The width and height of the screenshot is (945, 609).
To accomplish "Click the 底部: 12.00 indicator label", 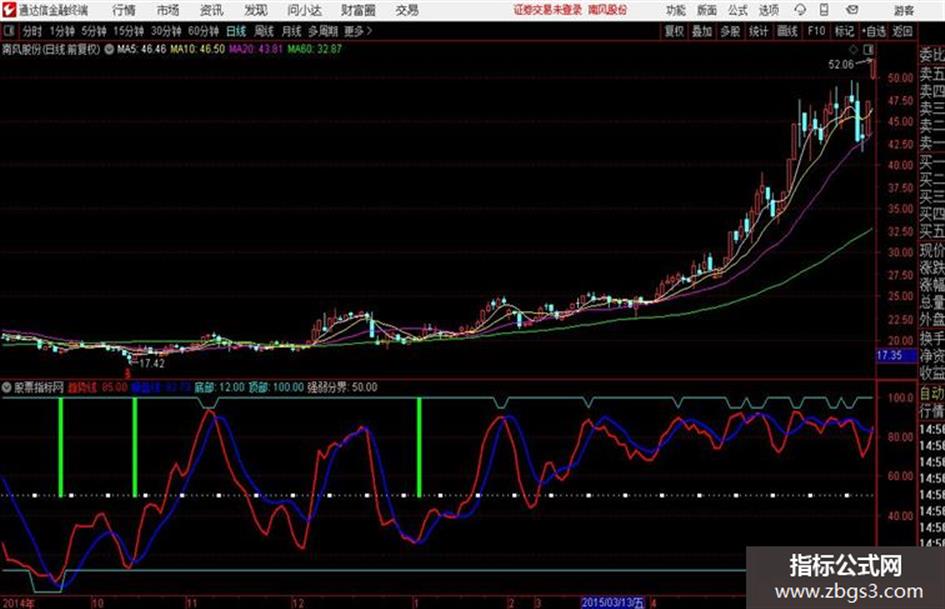I will (219, 387).
